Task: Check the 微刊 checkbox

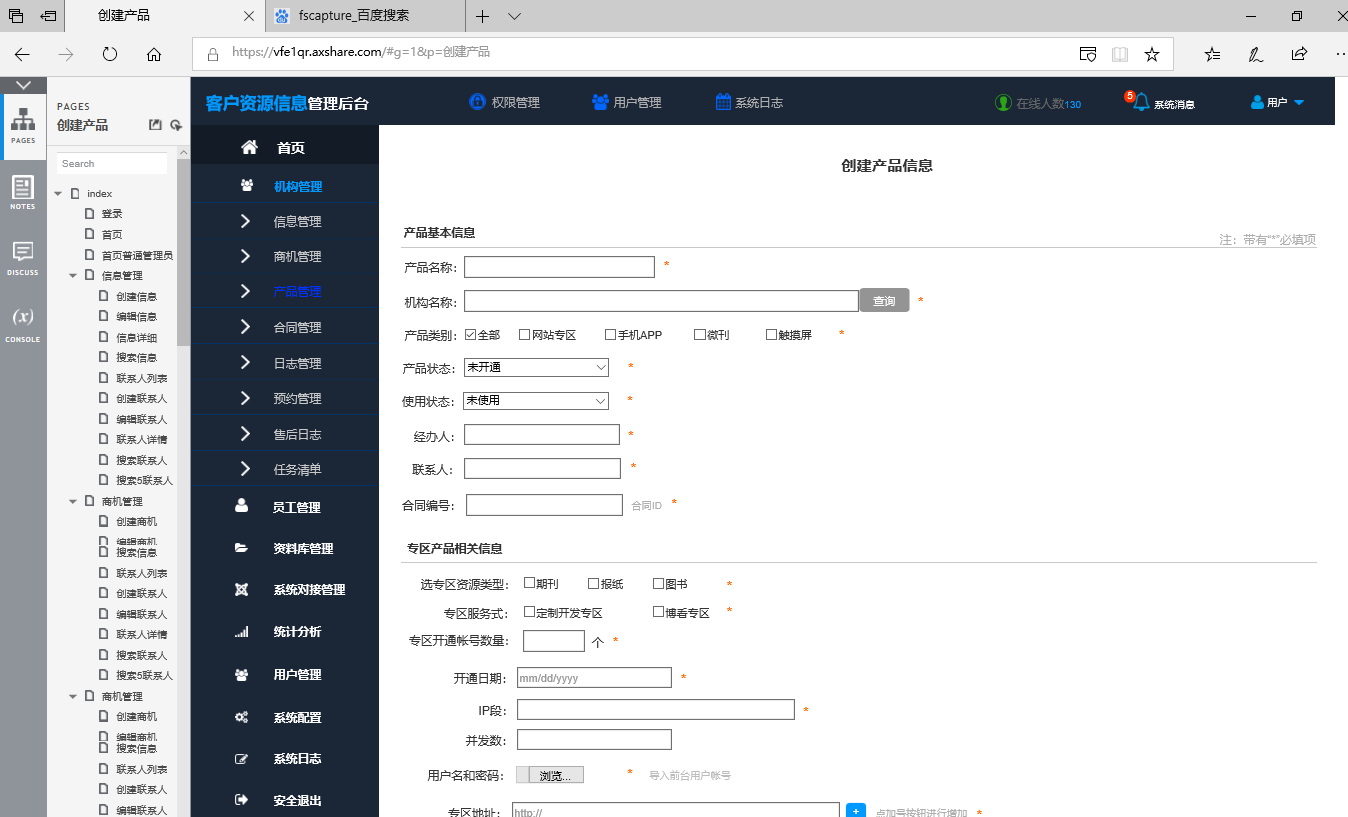Action: click(x=700, y=335)
